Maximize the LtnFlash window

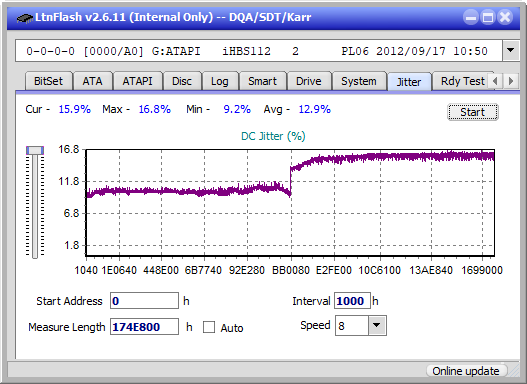click(x=488, y=17)
